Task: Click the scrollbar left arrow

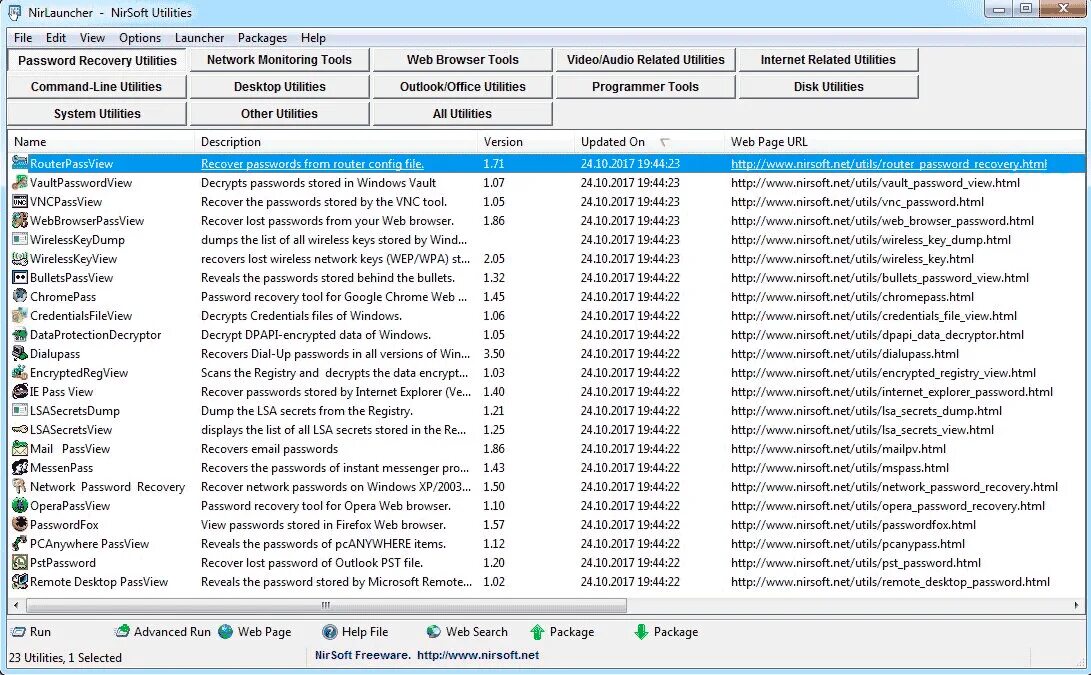Action: pyautogui.click(x=16, y=605)
